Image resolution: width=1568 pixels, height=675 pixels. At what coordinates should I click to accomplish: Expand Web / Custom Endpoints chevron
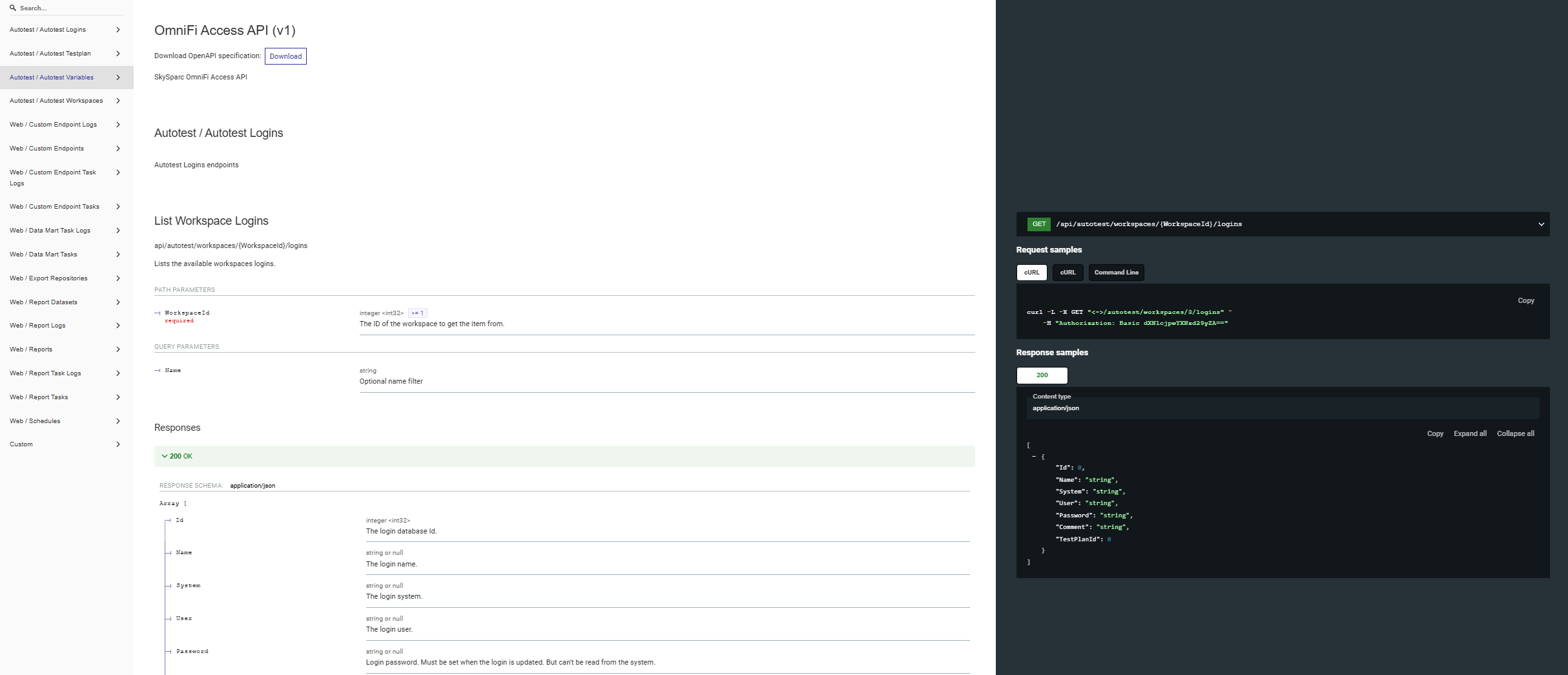coord(118,149)
